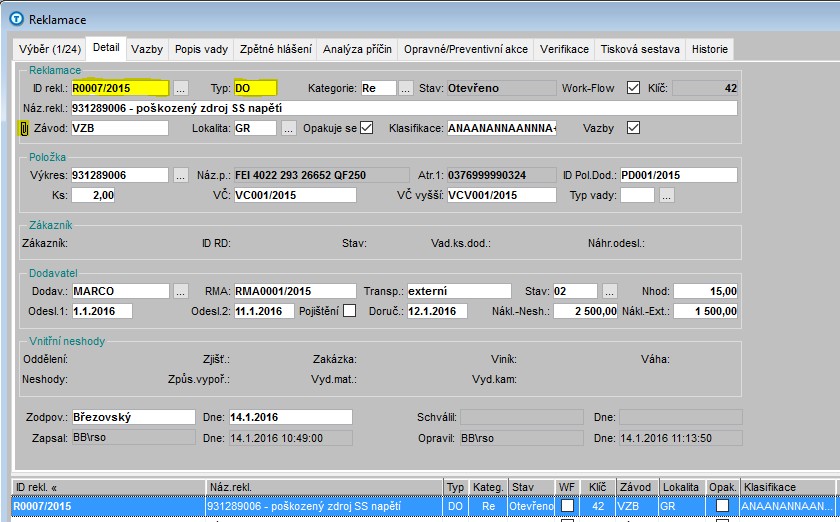Click the Transp. field externí
The image size is (840, 522).
pyautogui.click(x=459, y=292)
